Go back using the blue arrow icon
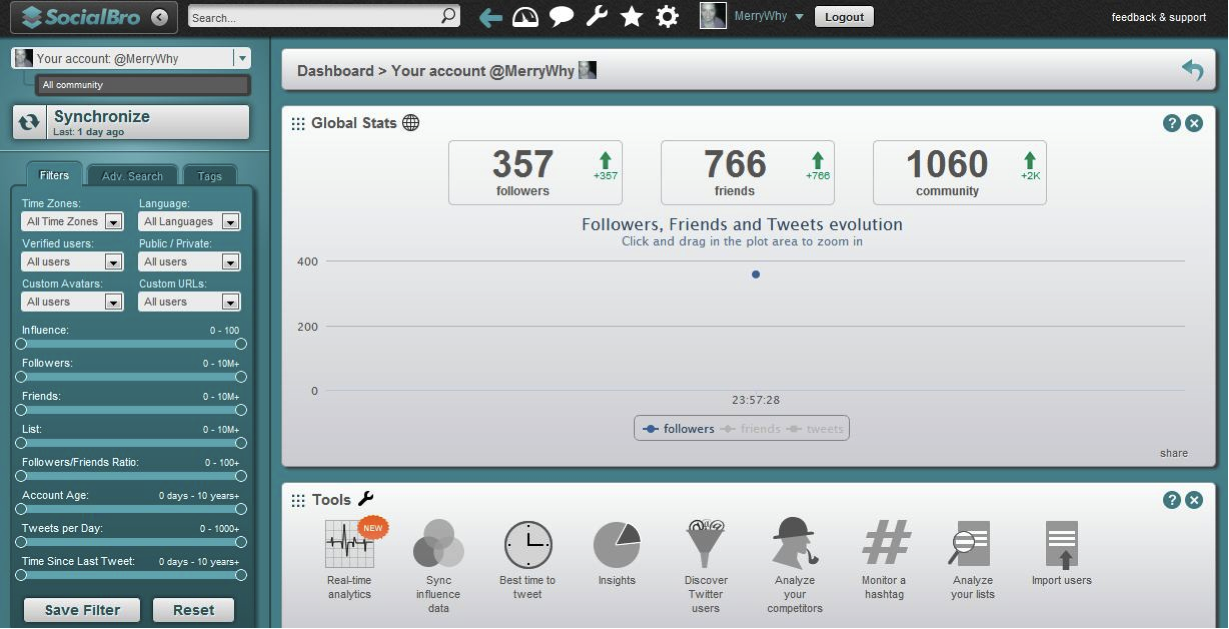This screenshot has height=629, width=1229. (x=490, y=17)
